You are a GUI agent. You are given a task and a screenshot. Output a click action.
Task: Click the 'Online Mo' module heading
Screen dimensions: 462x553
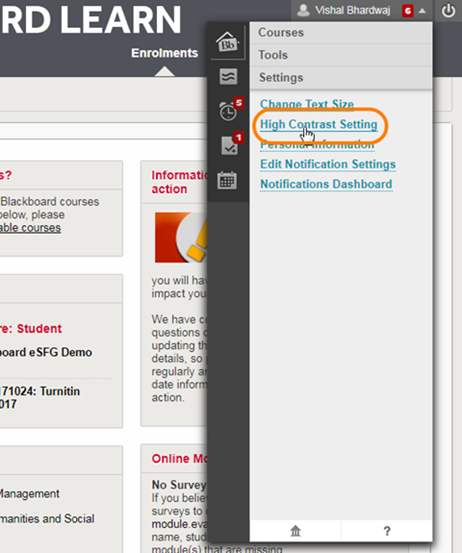click(180, 458)
